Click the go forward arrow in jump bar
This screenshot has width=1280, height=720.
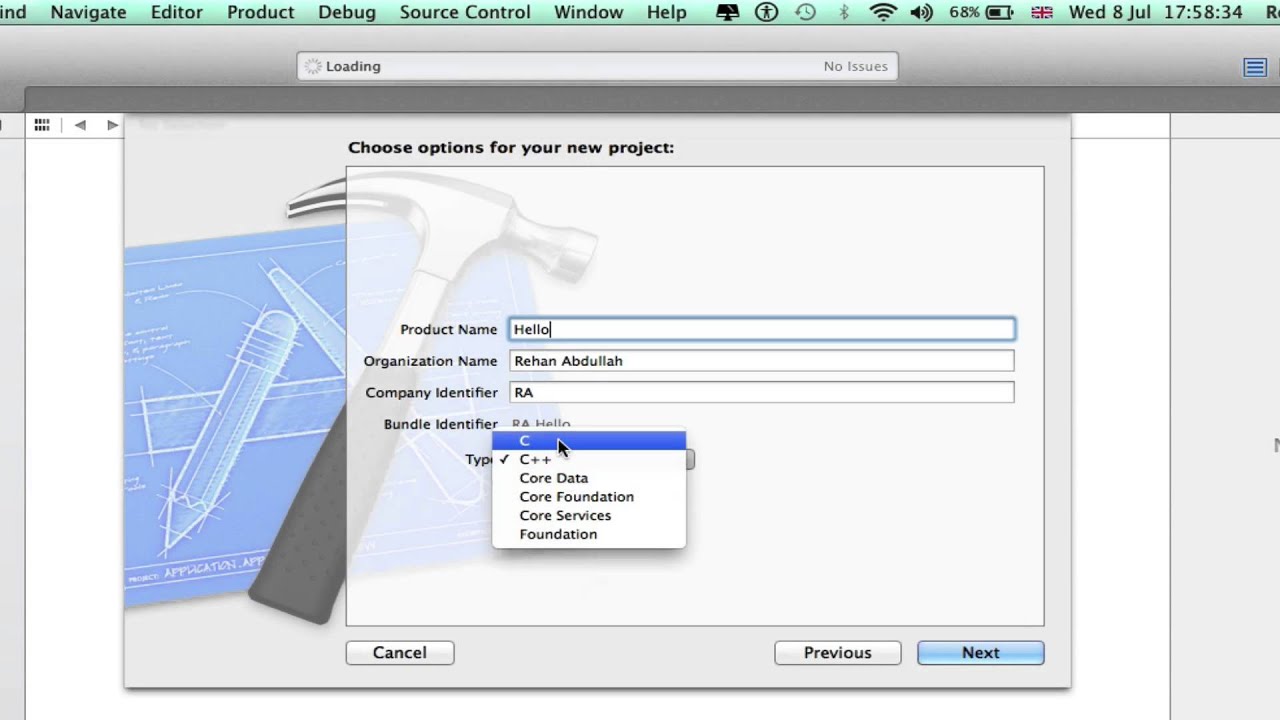(x=112, y=125)
